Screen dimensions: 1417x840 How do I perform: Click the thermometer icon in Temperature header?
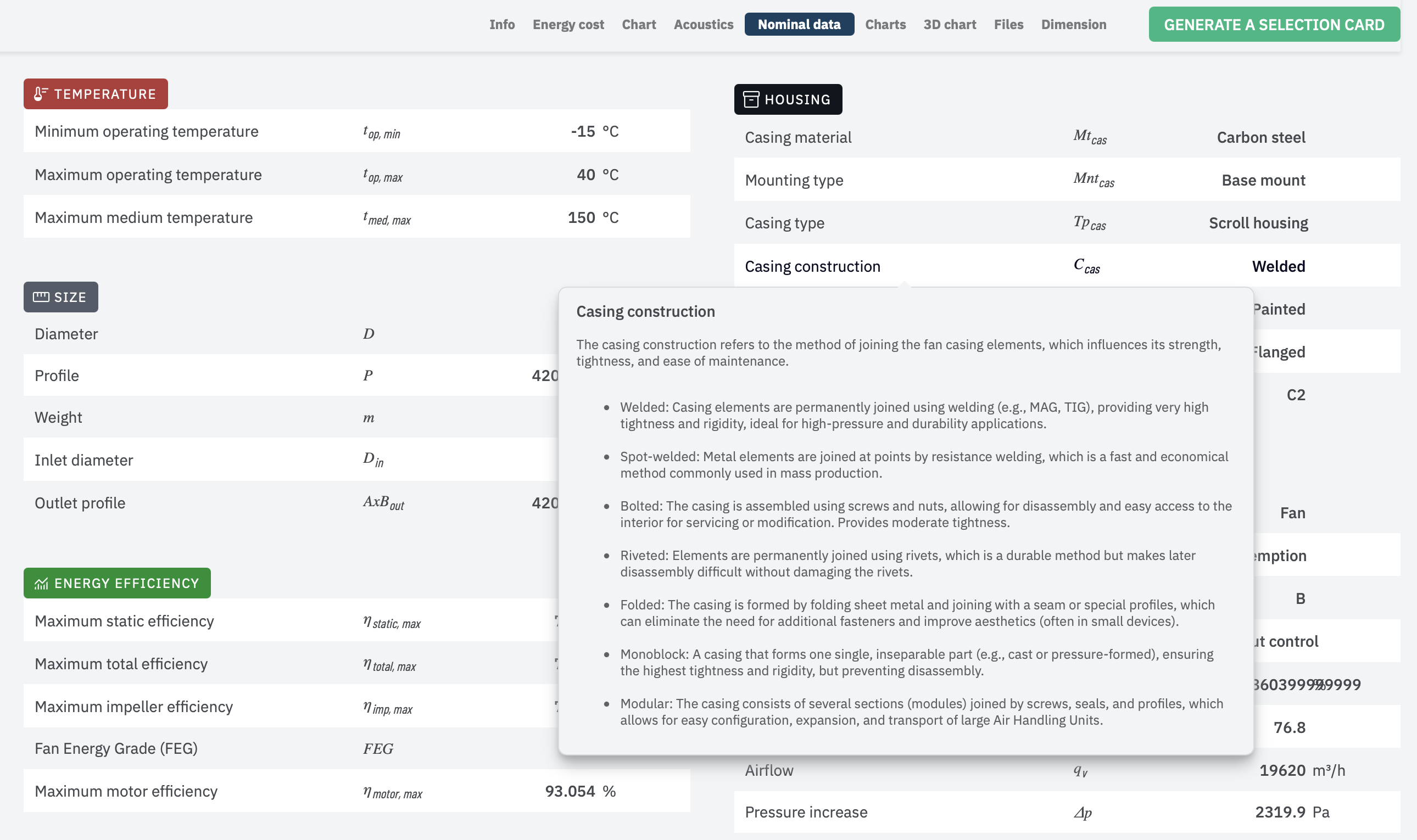point(40,94)
